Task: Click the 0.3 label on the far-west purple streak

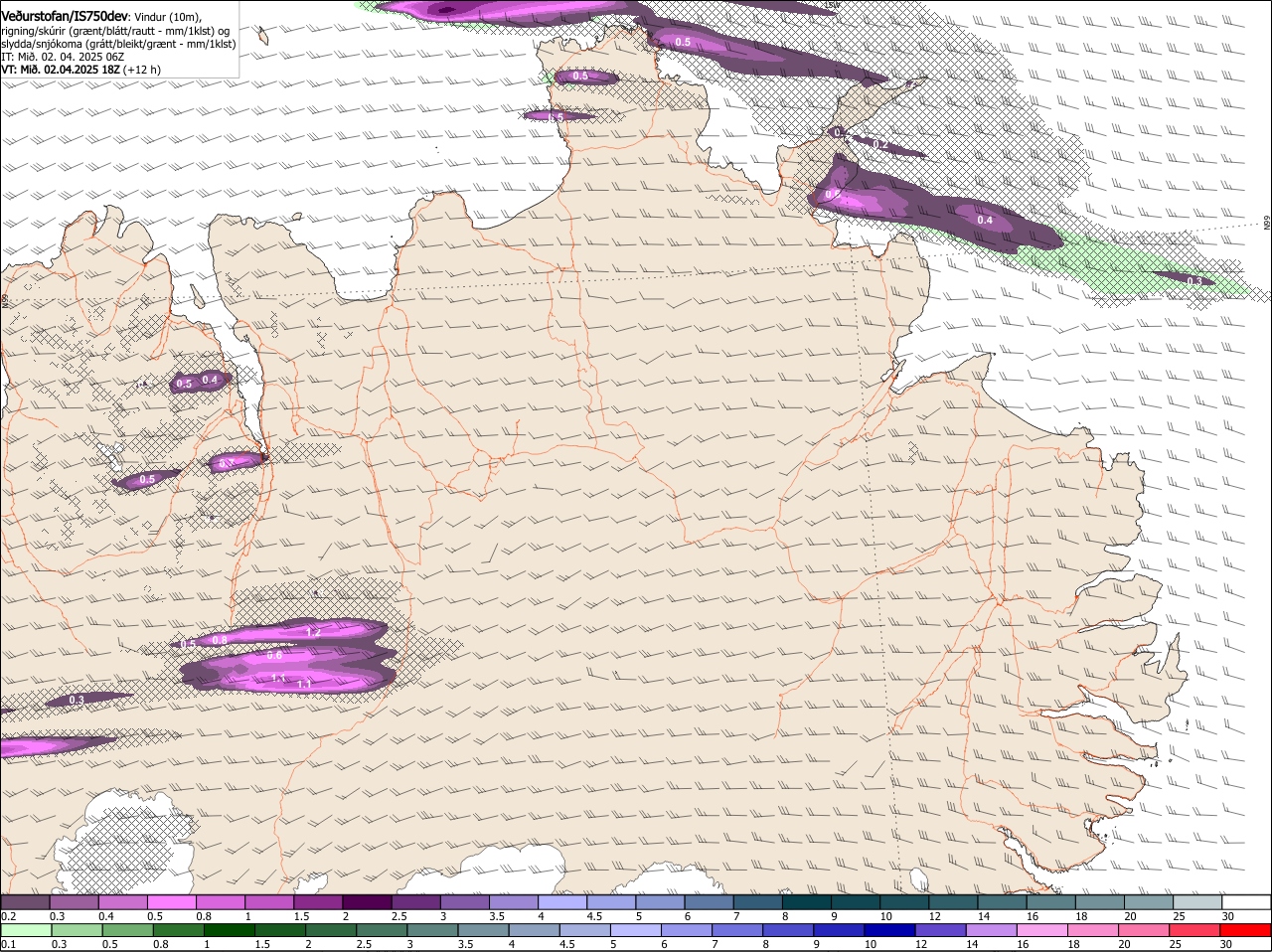Action: click(x=77, y=701)
